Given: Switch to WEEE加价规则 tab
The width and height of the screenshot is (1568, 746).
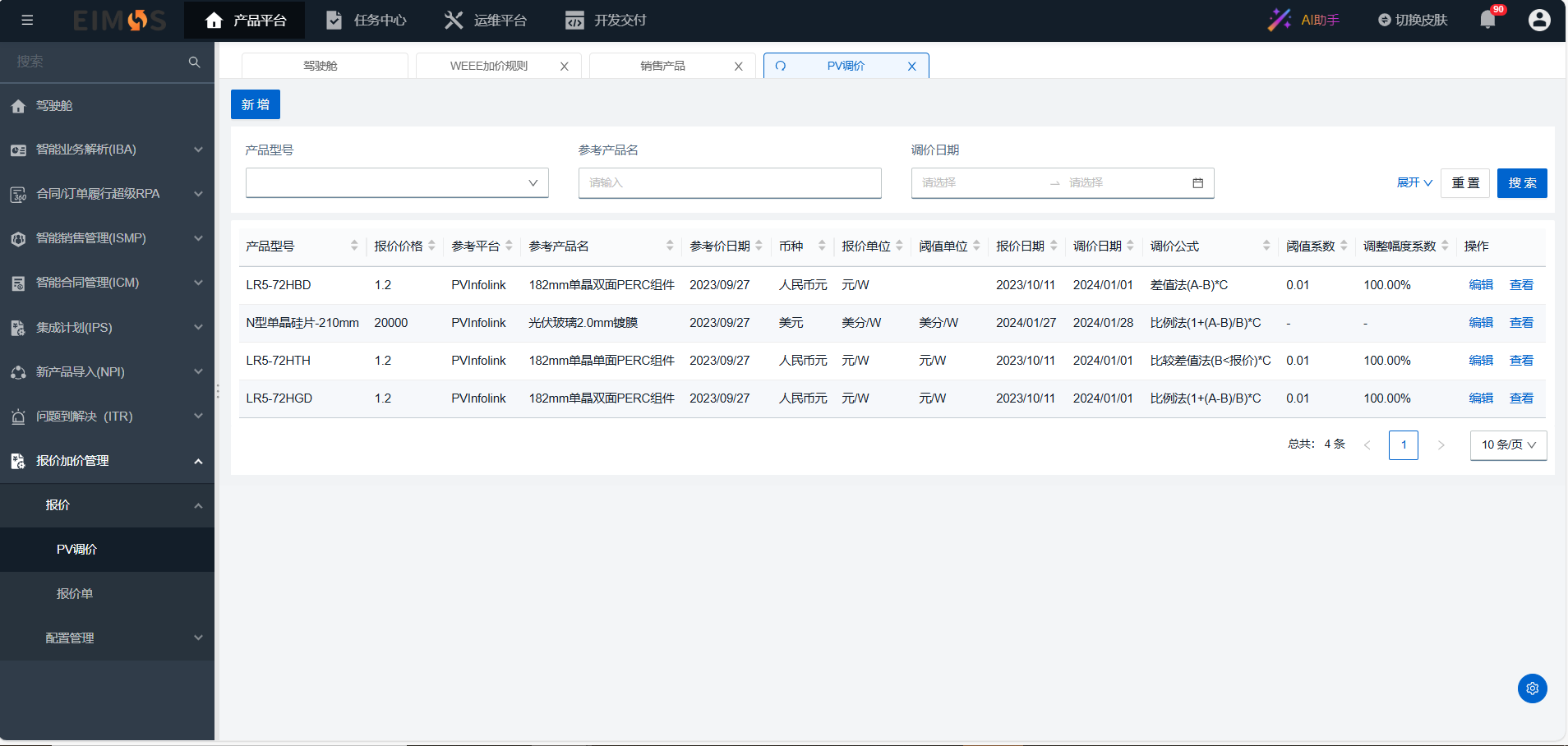Looking at the screenshot, I should pyautogui.click(x=489, y=66).
